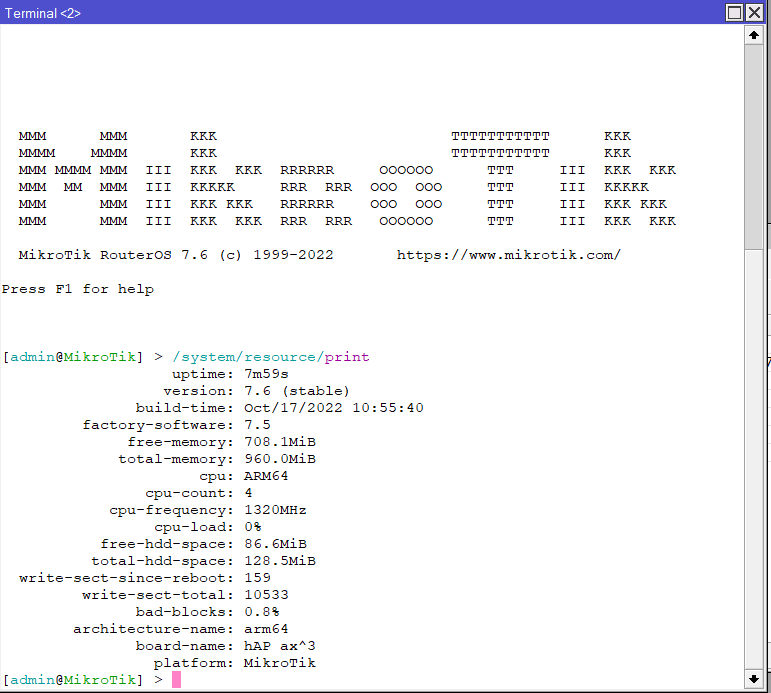The image size is (771, 693).
Task: Click the write-sect-total value 10533
Action: click(266, 595)
